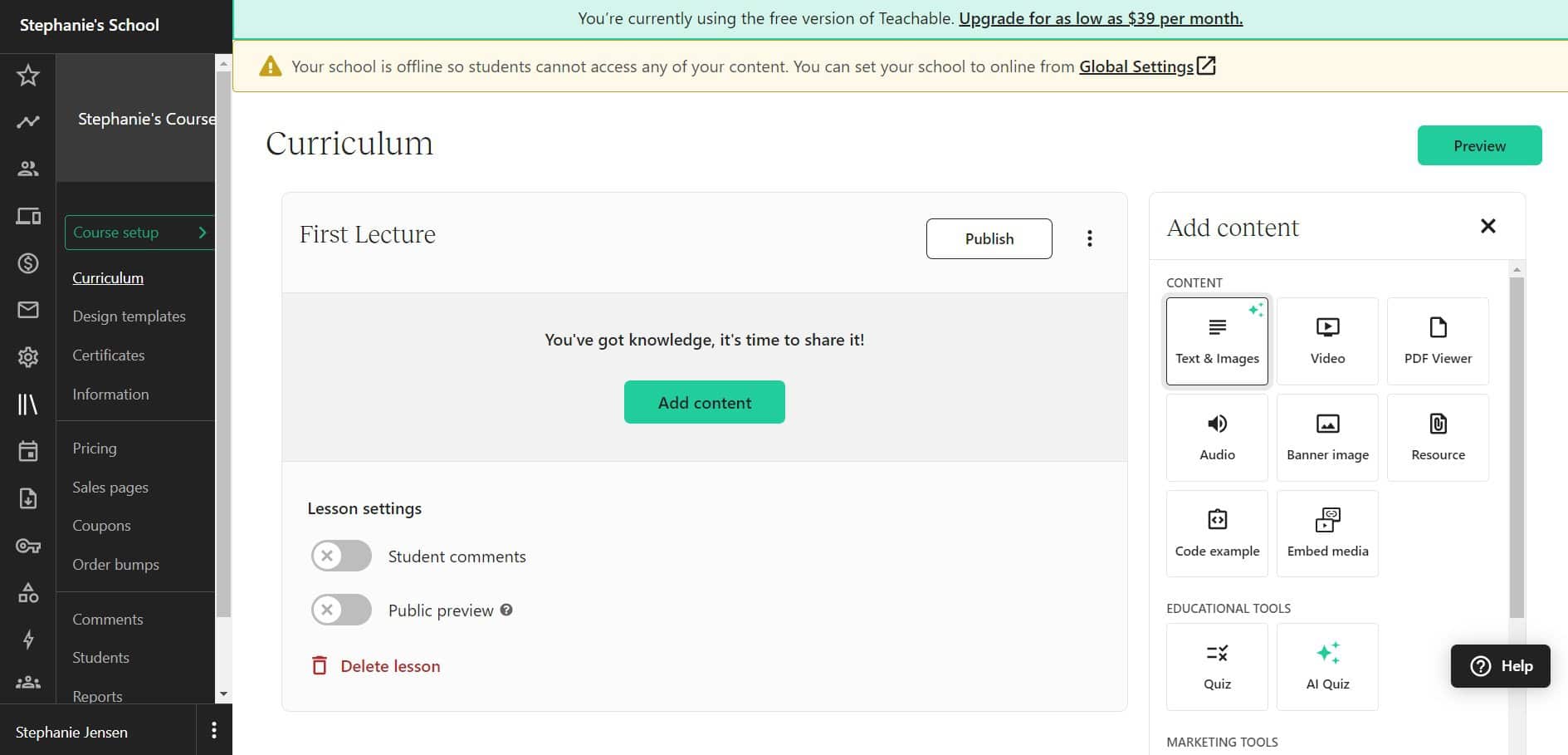This screenshot has height=755, width=1568.
Task: Open Global Settings link
Action: pyautogui.click(x=1147, y=66)
